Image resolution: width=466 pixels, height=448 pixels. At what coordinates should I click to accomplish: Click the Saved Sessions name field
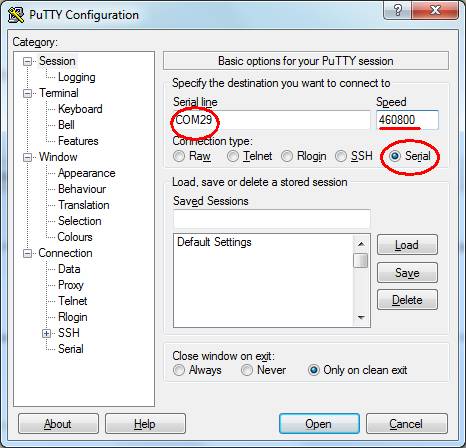point(272,219)
